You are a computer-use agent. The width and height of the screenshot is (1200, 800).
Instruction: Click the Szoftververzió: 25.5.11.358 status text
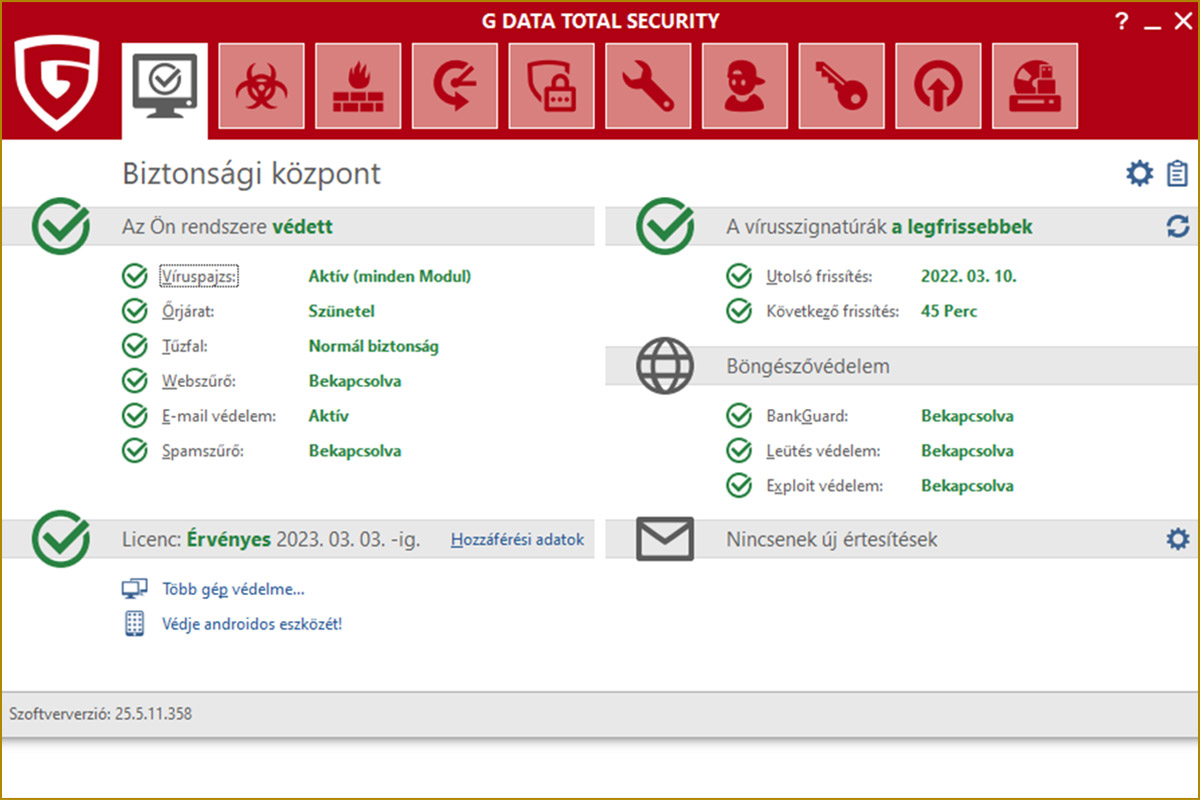[100, 714]
